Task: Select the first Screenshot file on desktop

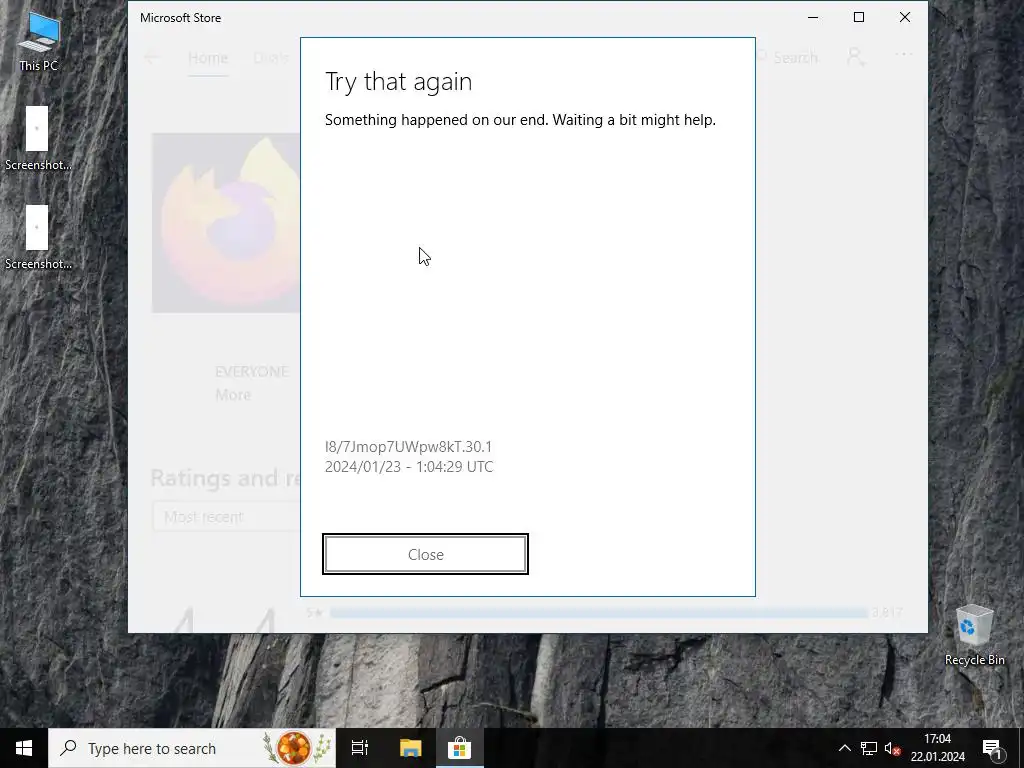Action: (38, 138)
